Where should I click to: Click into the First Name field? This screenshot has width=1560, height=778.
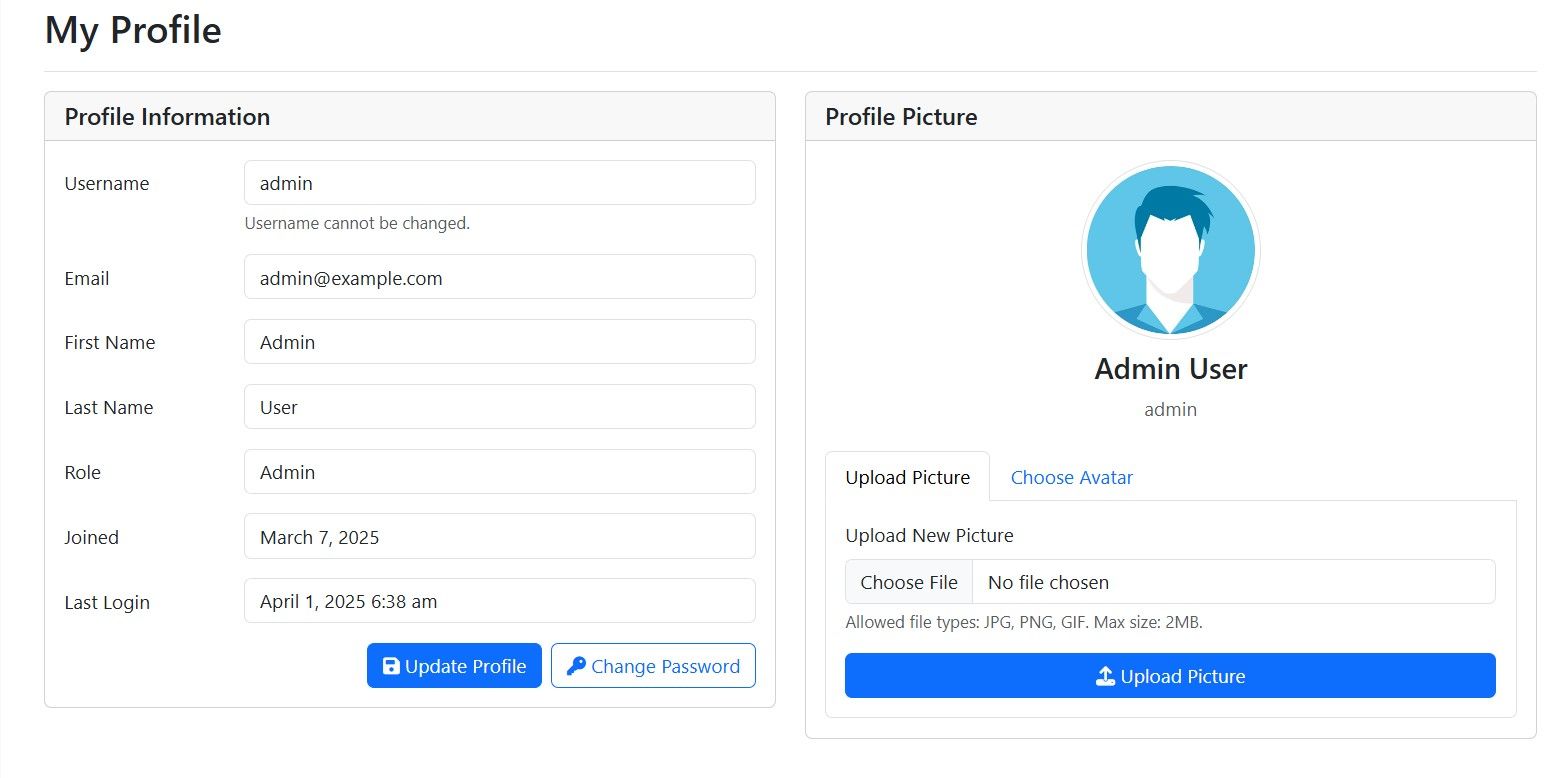tap(499, 342)
